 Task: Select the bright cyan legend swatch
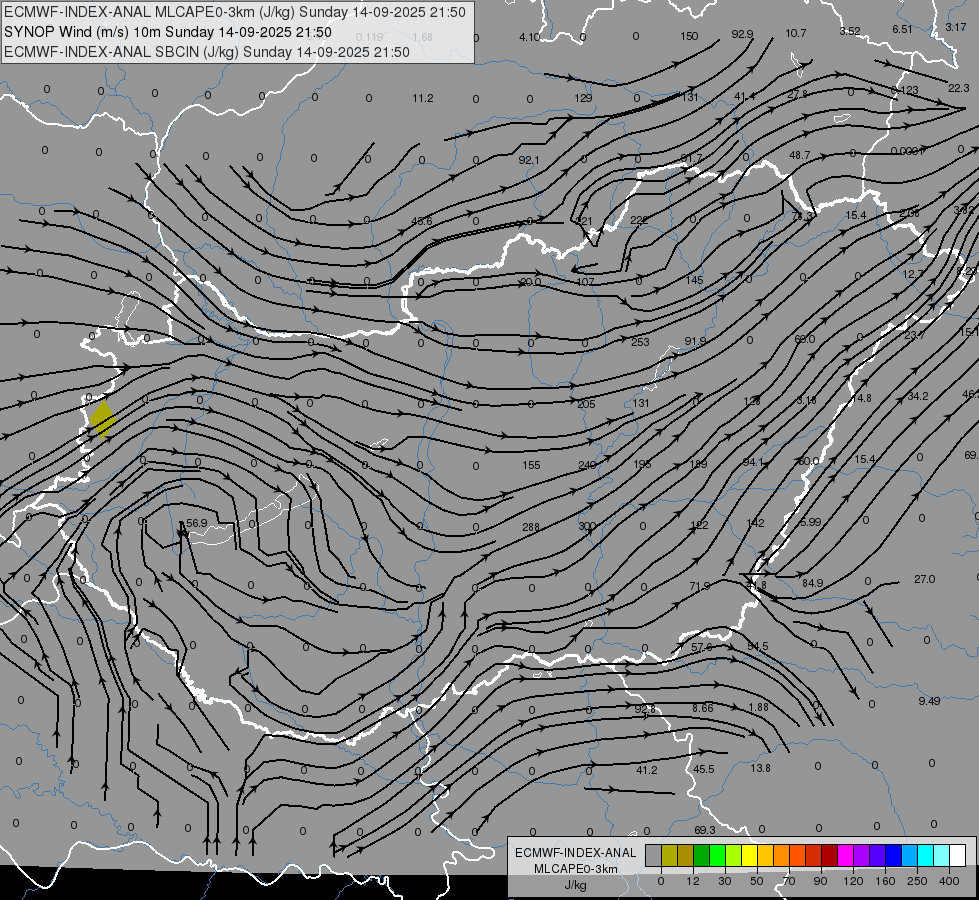[x=925, y=856]
